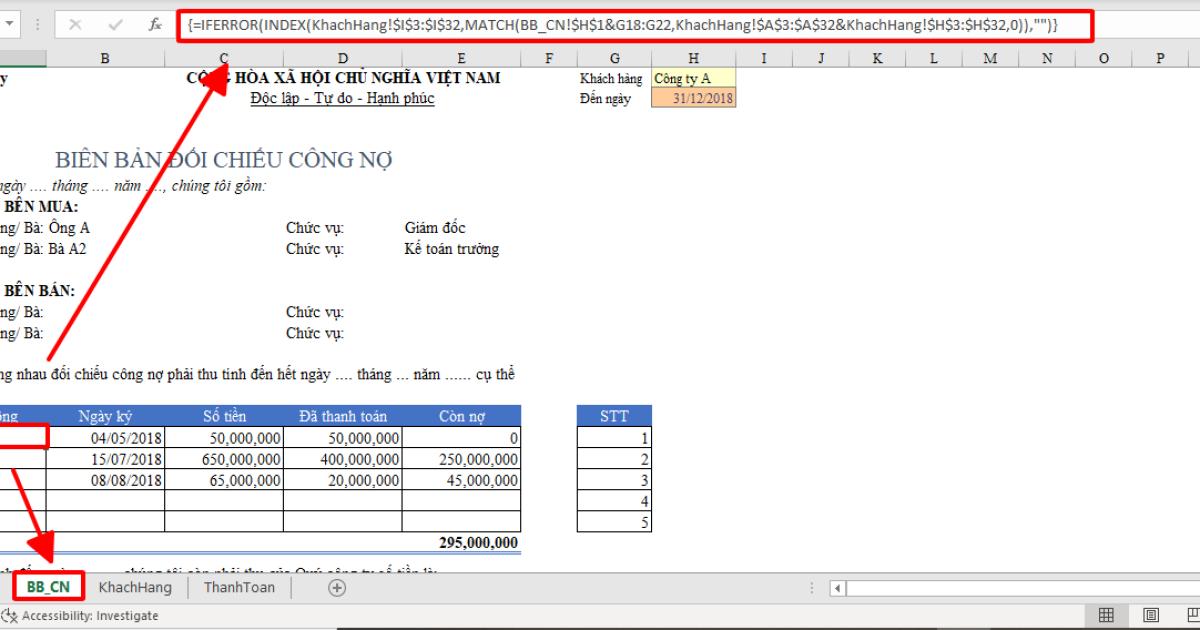The width and height of the screenshot is (1200, 630).
Task: Open the Name Box dropdown arrow
Action: [x=9, y=24]
